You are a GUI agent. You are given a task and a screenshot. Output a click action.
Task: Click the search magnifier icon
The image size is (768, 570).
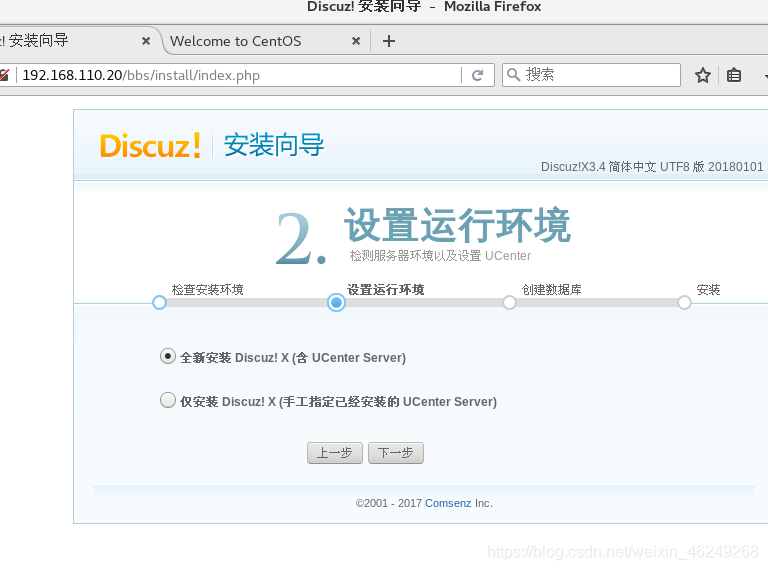513,74
